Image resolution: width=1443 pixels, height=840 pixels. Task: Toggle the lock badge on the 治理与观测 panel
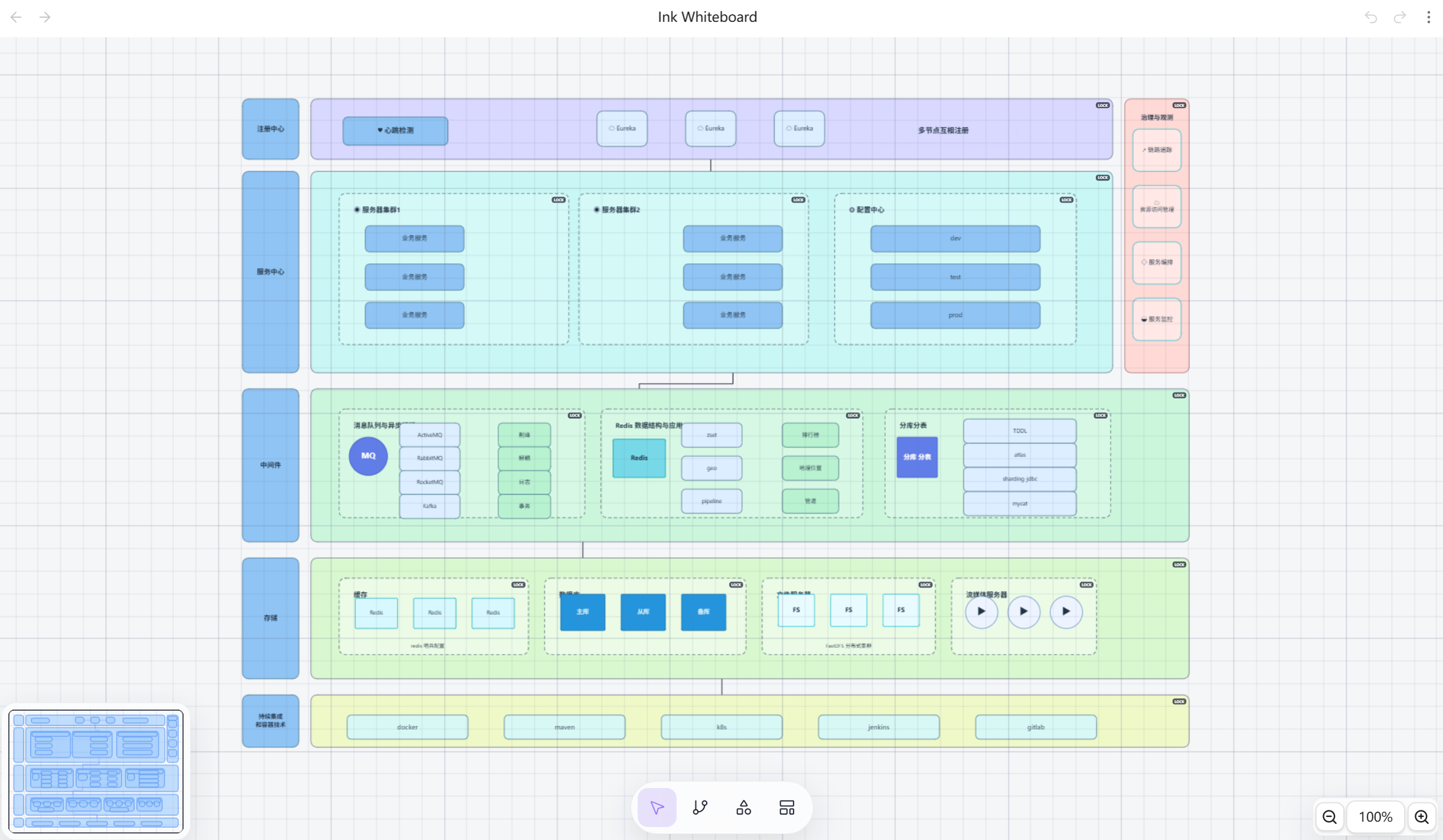pyautogui.click(x=1179, y=106)
